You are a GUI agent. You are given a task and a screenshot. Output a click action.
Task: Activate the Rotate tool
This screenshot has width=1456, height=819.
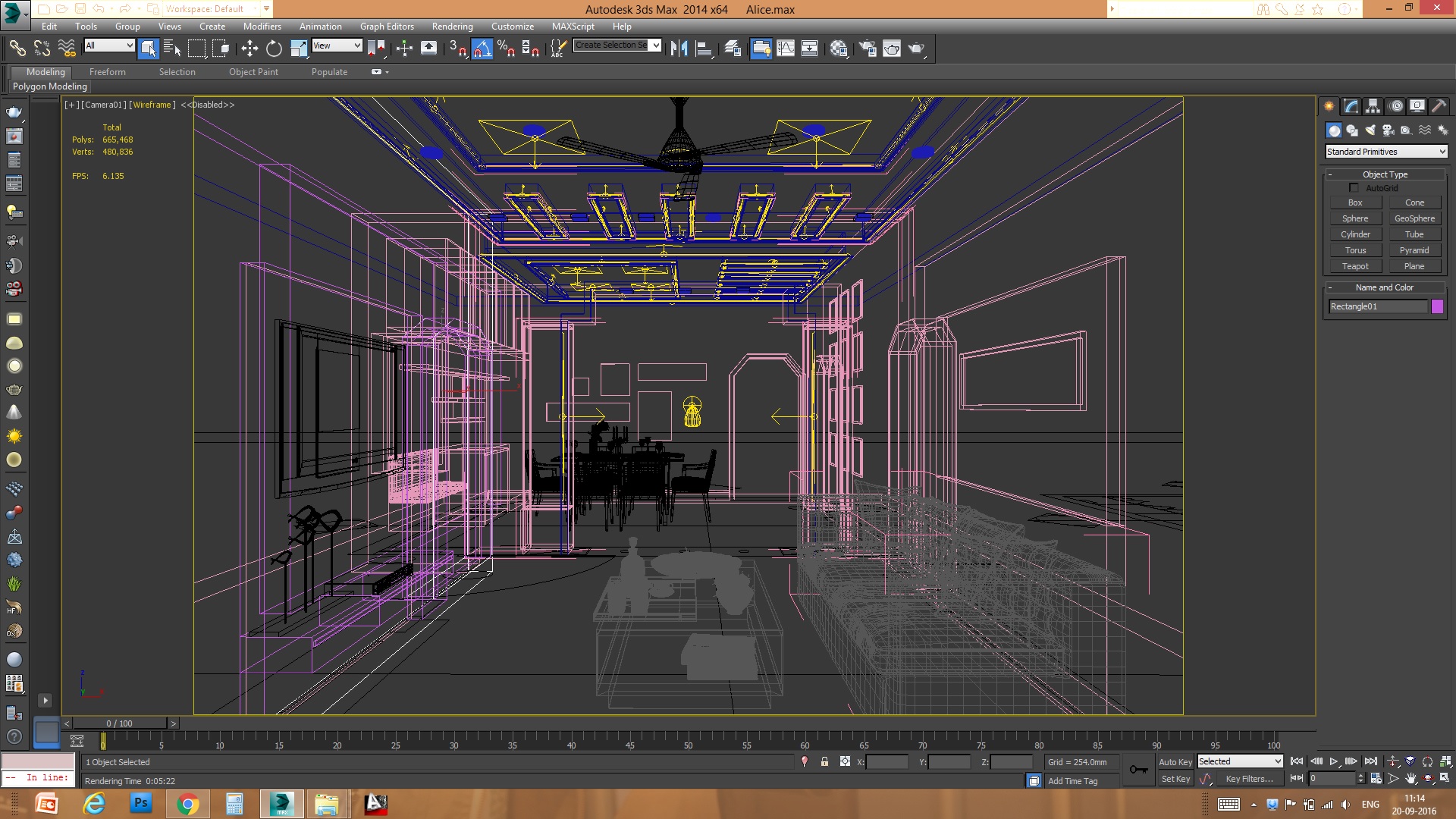(x=274, y=49)
